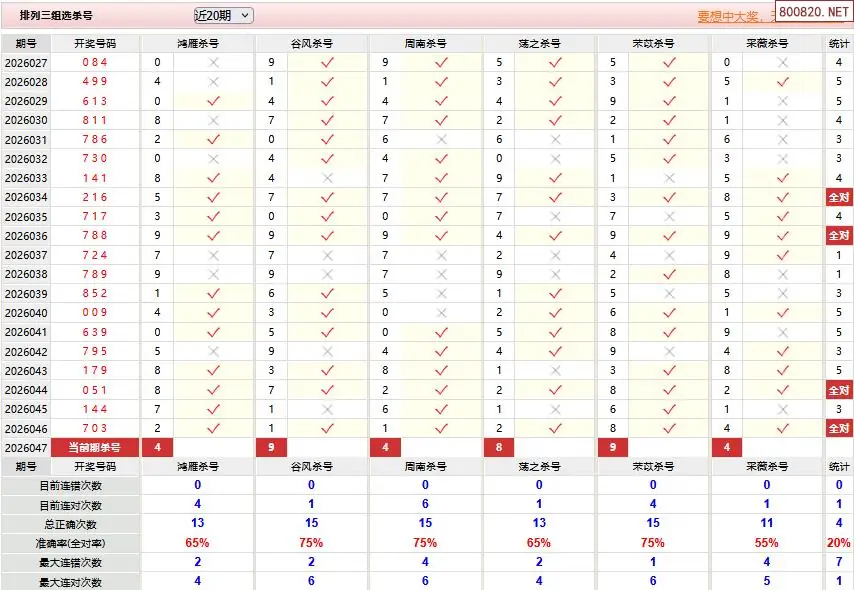This screenshot has width=854, height=590.
Task: Click the 800820.NET watermark logo
Action: tap(813, 13)
